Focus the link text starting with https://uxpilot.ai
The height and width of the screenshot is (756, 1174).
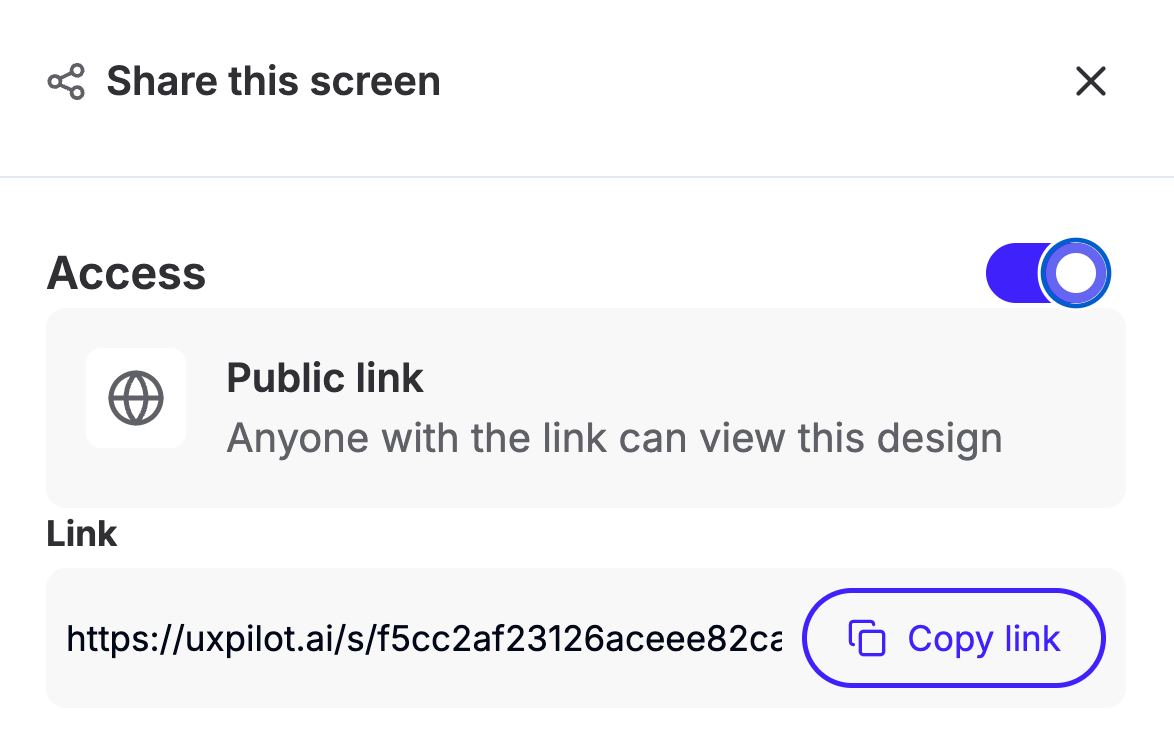click(425, 638)
